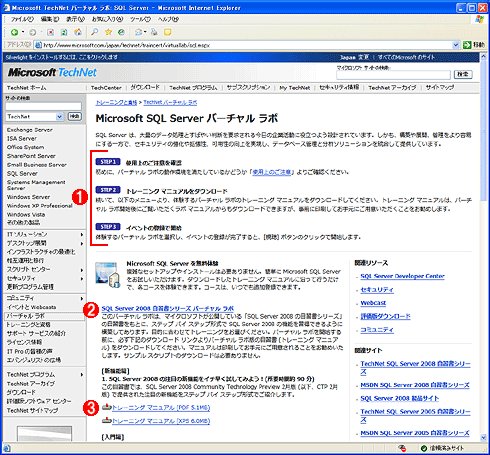
Task: Open SQL Server 2008 製品サイト link
Action: [x=399, y=398]
